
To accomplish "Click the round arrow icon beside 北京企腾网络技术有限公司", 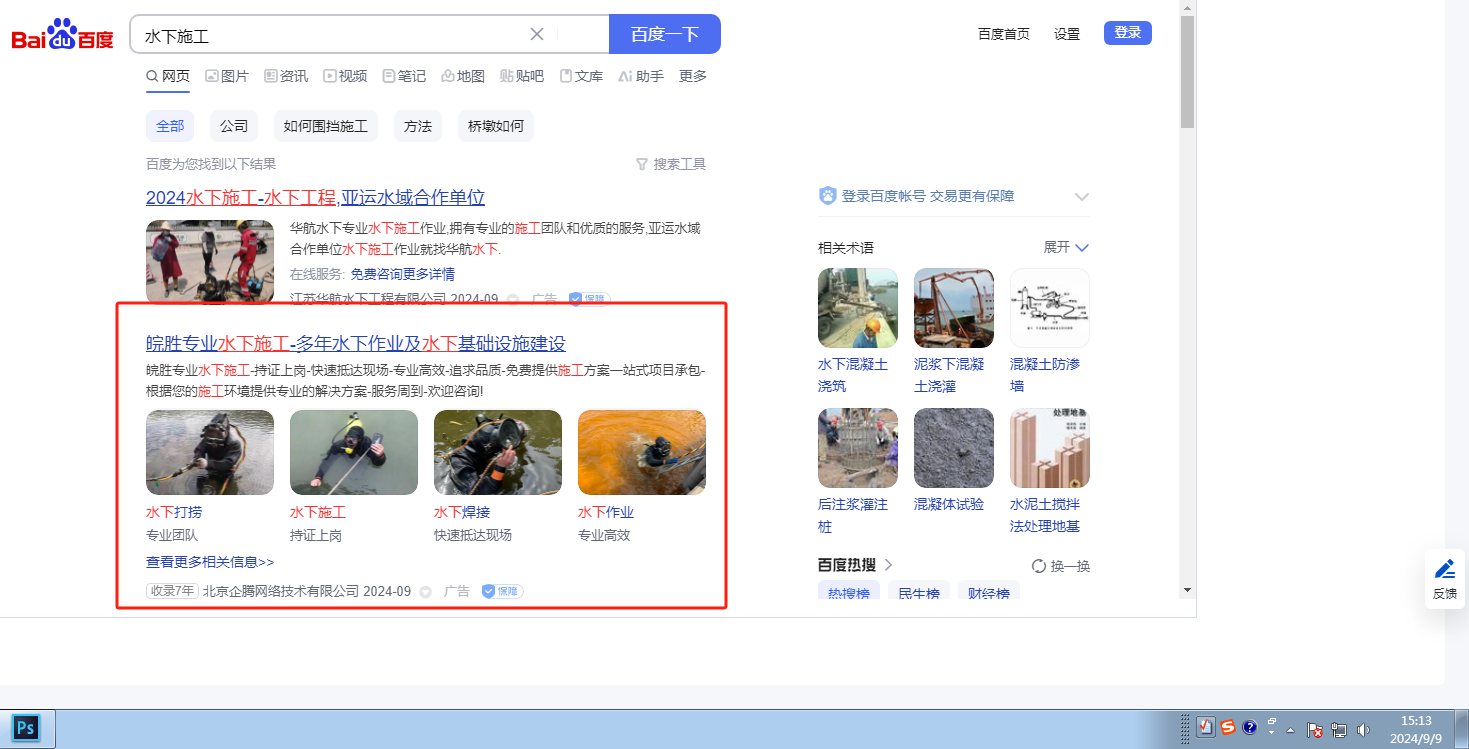I will click(425, 592).
